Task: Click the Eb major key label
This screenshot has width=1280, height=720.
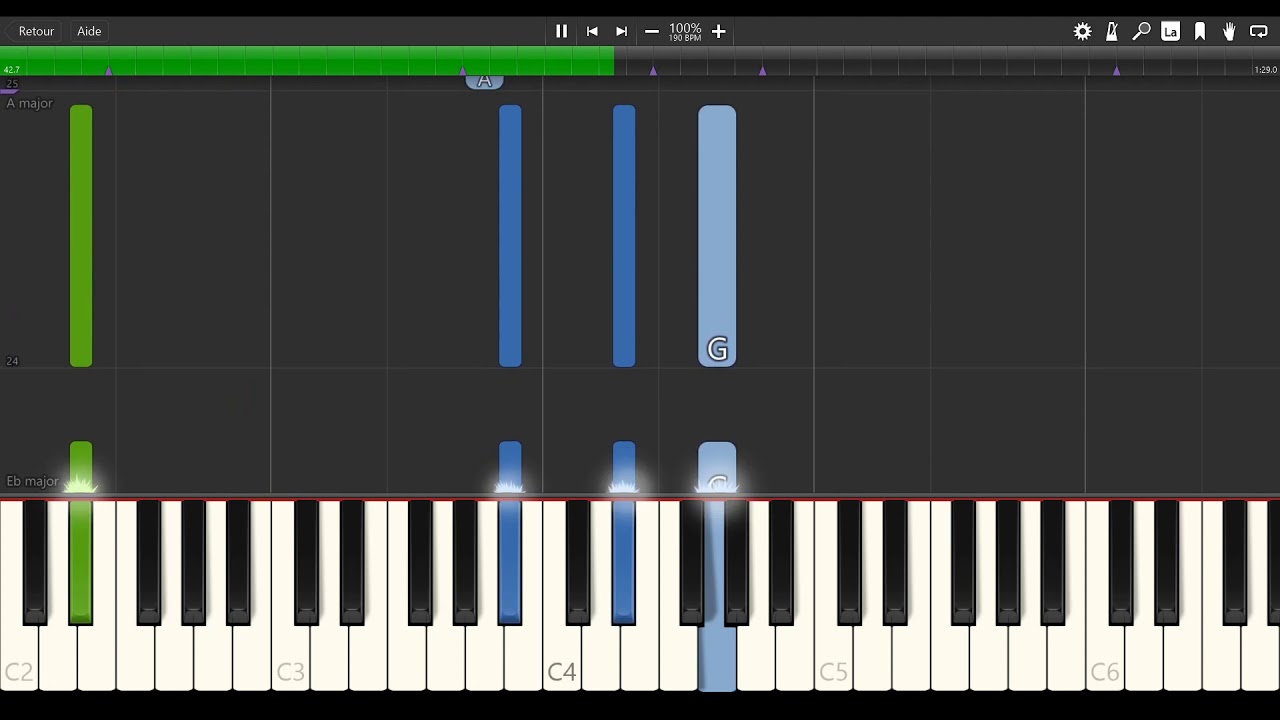Action: coord(32,481)
